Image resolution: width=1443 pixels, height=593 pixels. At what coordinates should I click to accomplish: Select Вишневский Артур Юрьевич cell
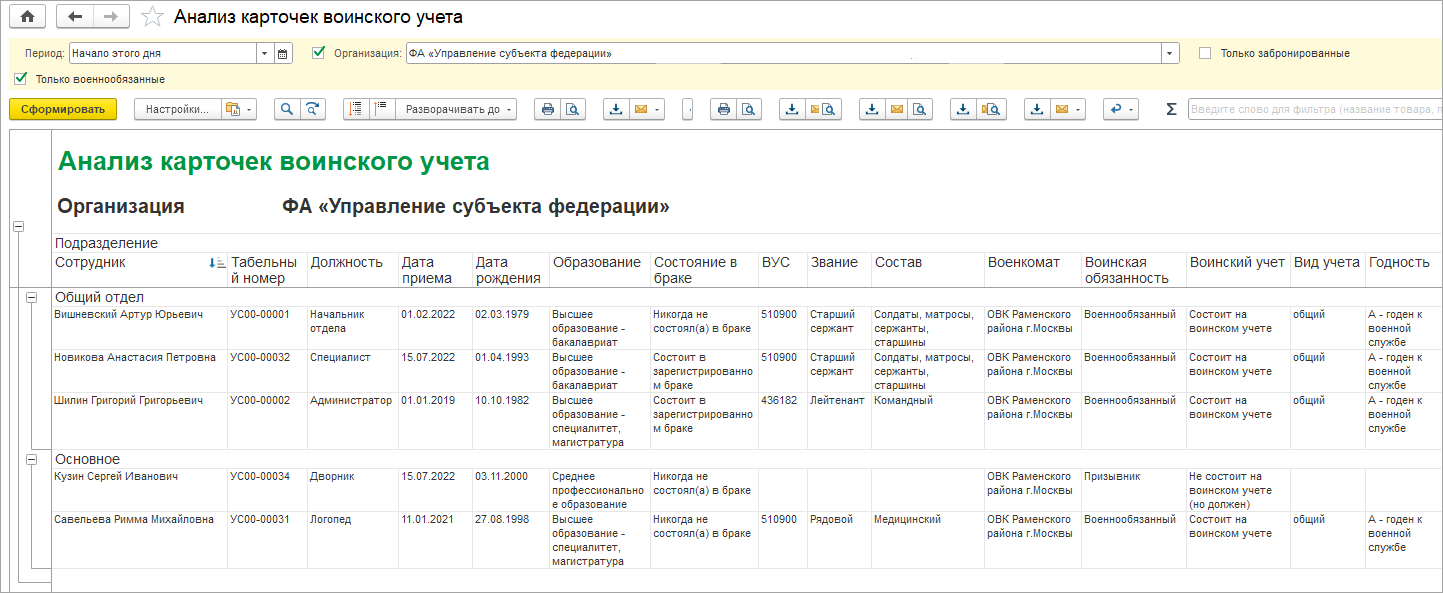coord(140,327)
